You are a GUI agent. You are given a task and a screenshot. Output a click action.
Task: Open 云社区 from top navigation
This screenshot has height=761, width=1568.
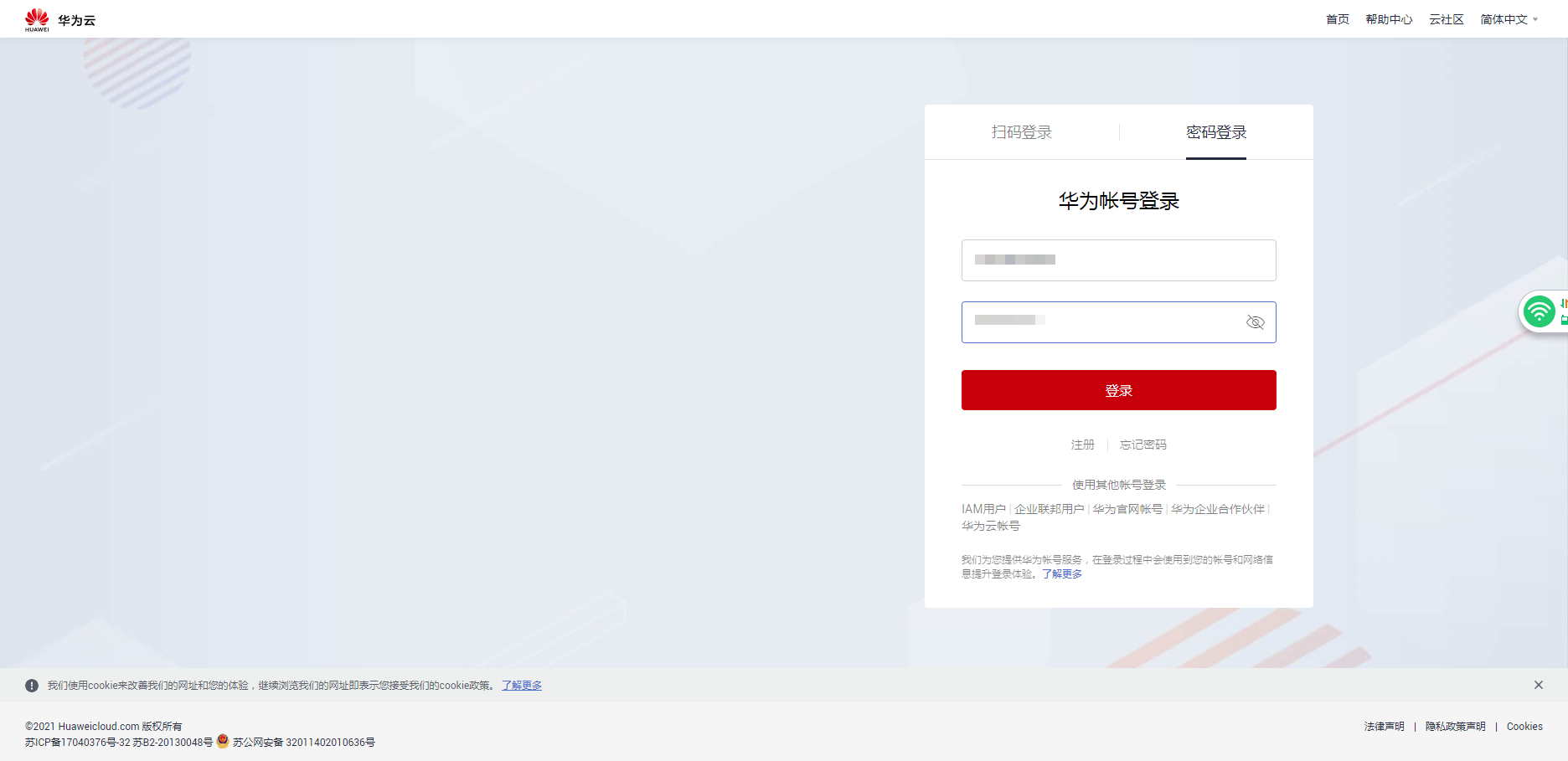pyautogui.click(x=1447, y=19)
